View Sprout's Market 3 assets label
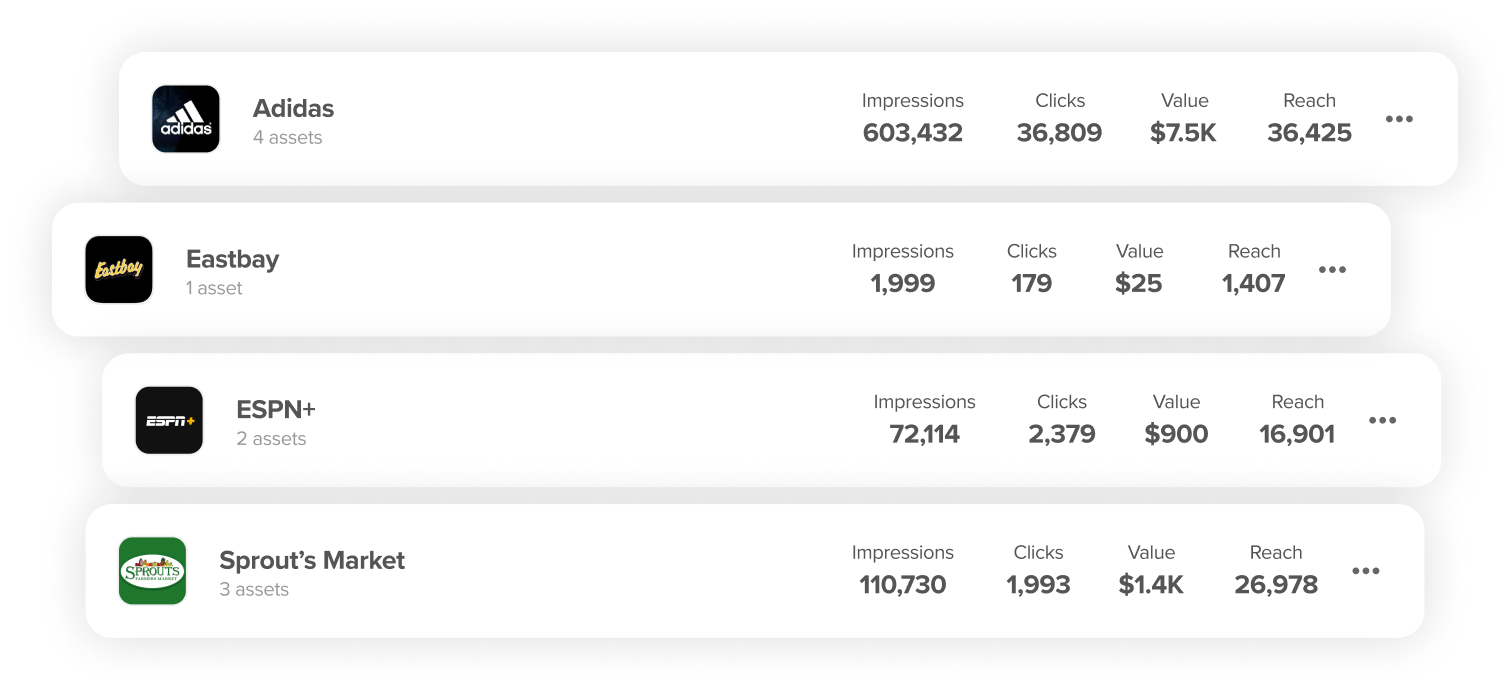Screen dimensions: 1508x688 pos(254,590)
